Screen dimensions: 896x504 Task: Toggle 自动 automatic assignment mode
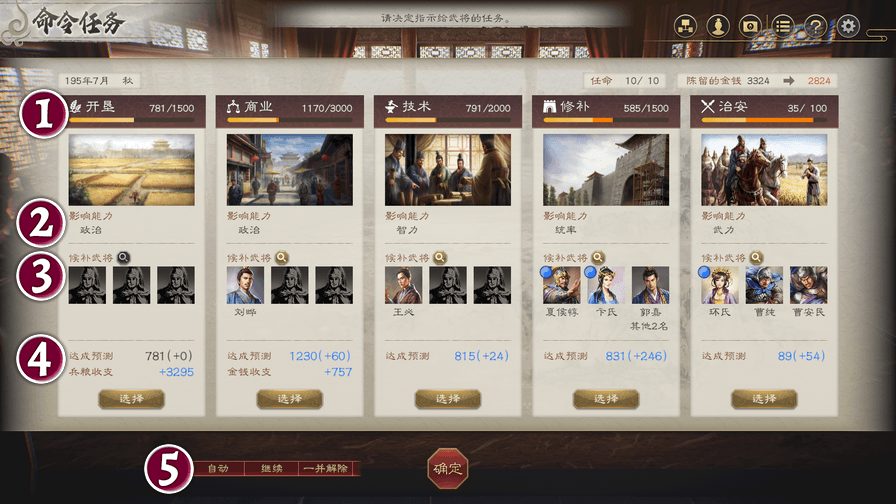pos(218,469)
